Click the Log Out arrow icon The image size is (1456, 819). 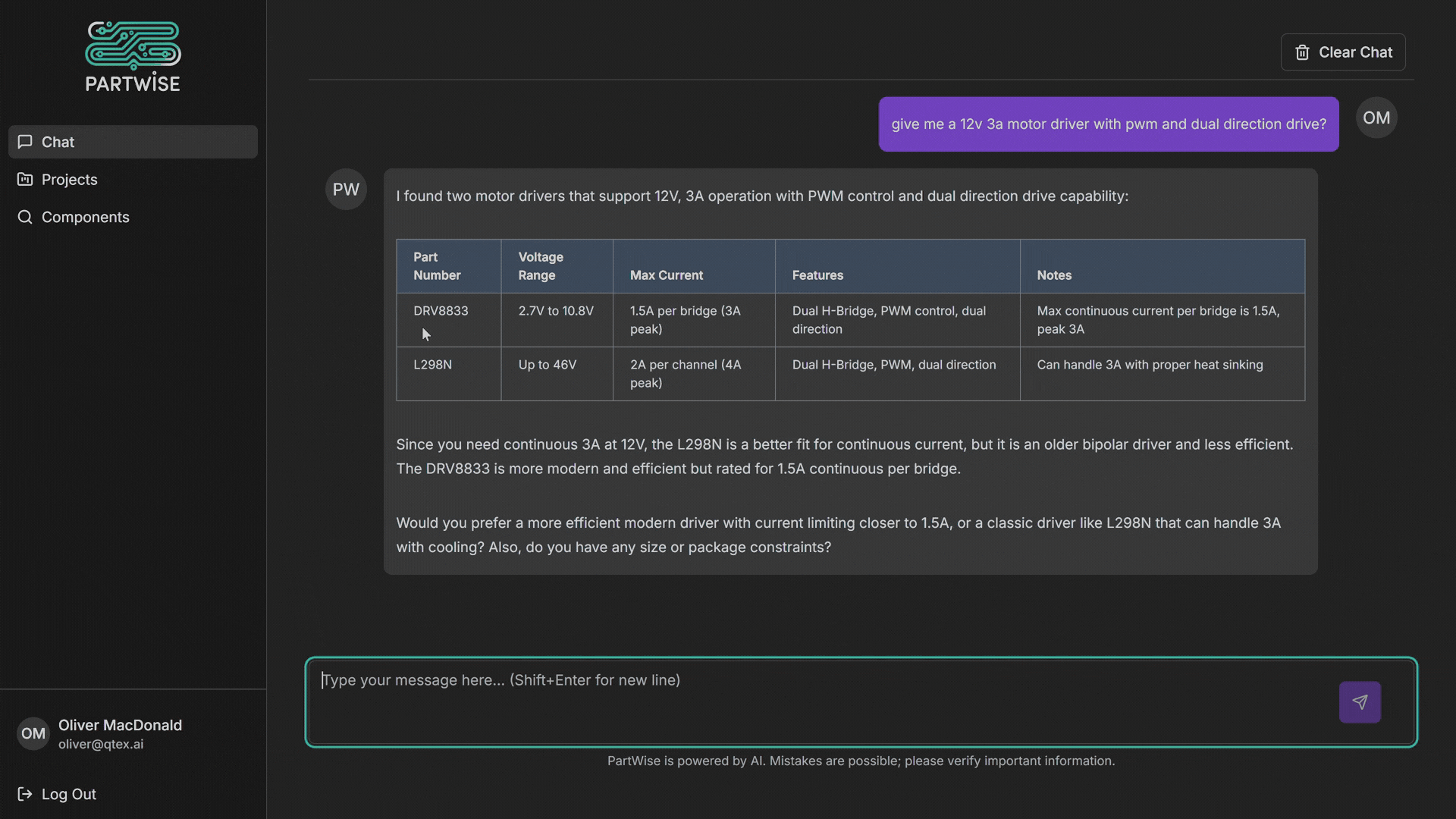click(25, 794)
